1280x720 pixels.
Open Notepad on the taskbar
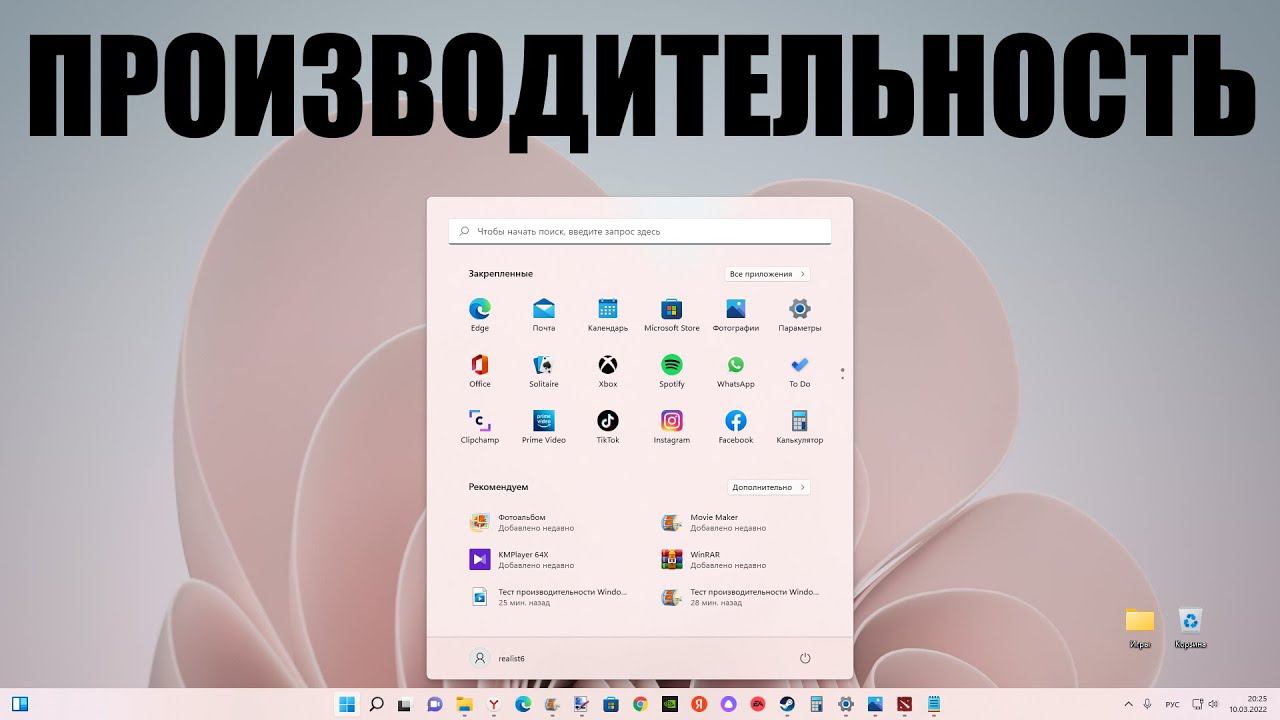click(x=934, y=704)
